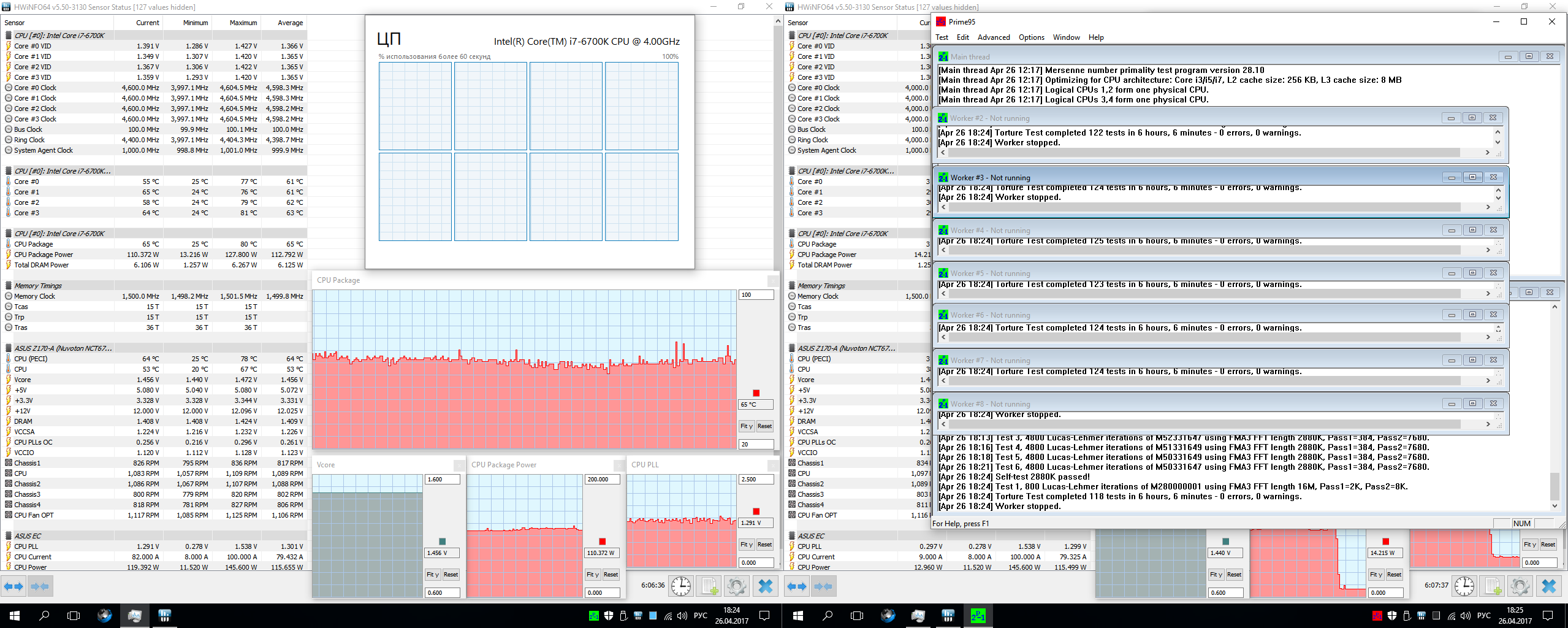Click the Worker #8 window title icon
The height and width of the screenshot is (628, 1568).
pos(943,404)
